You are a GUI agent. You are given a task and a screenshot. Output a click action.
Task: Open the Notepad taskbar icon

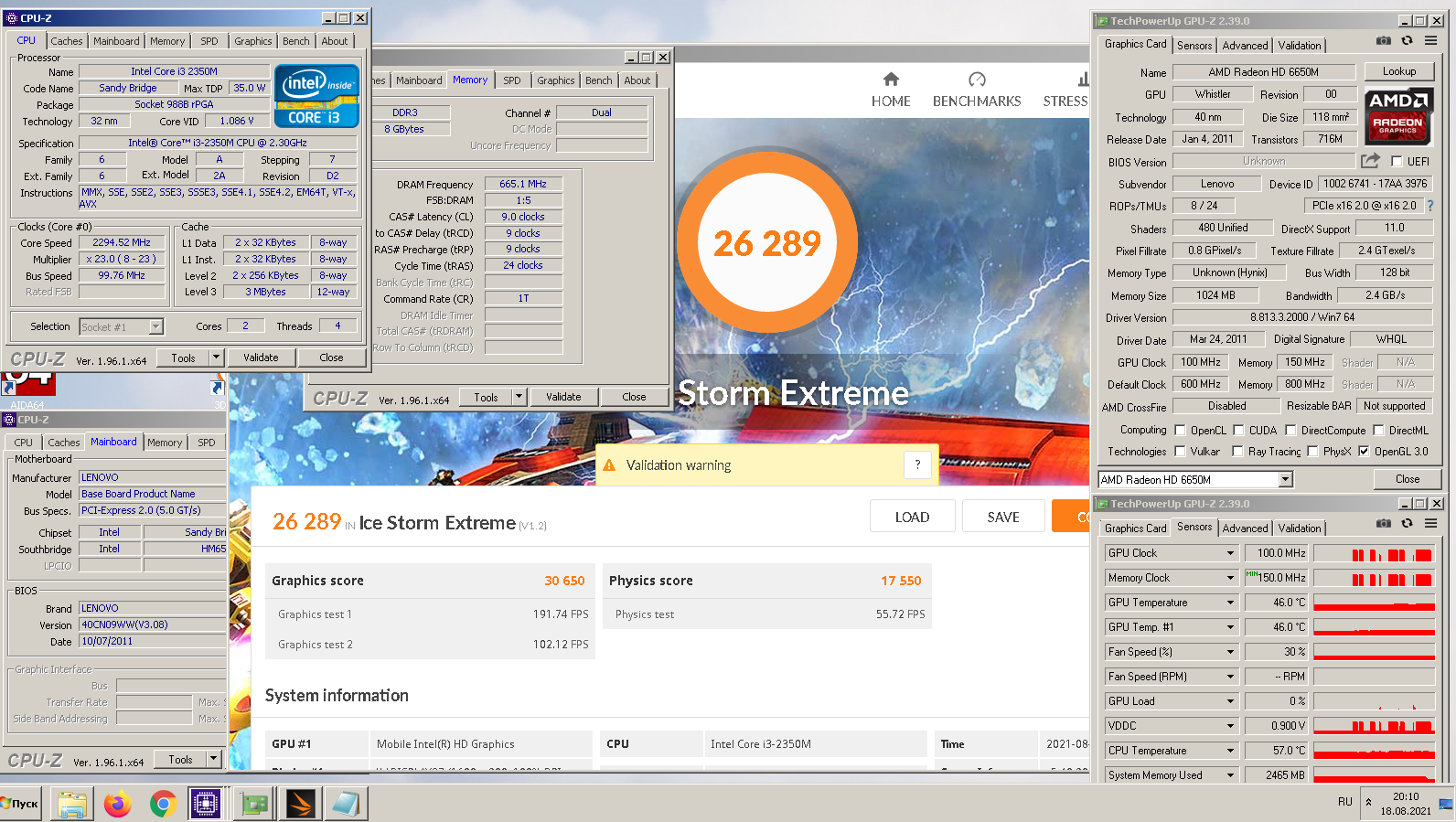pyautogui.click(x=346, y=804)
